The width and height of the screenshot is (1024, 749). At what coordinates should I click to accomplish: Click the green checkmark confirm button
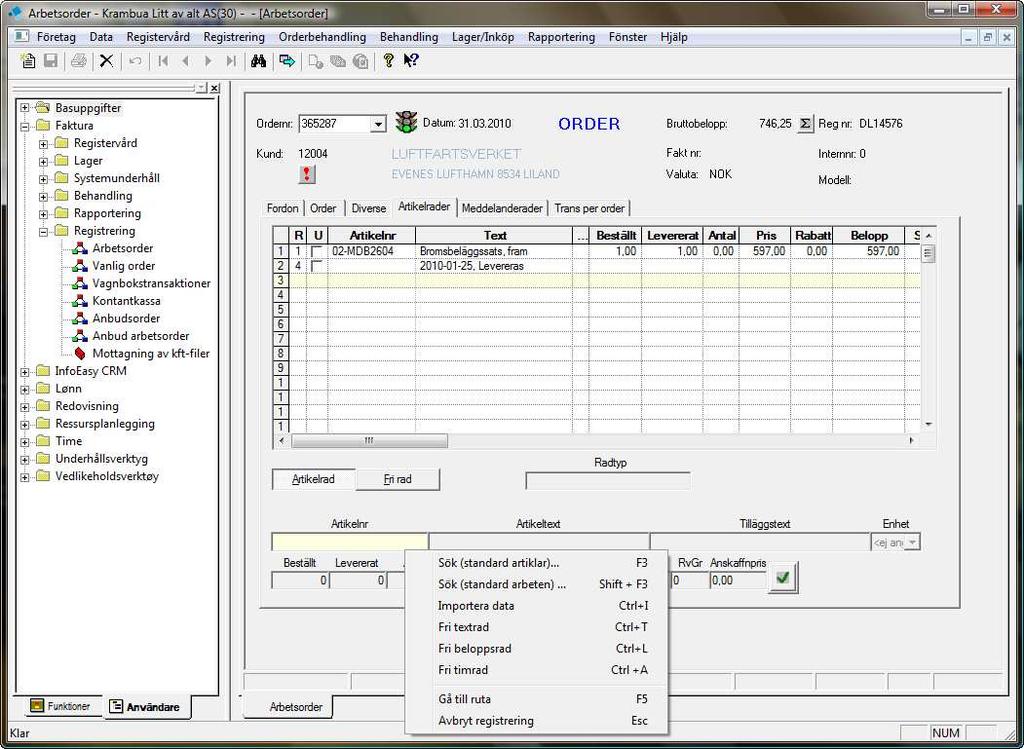point(782,577)
